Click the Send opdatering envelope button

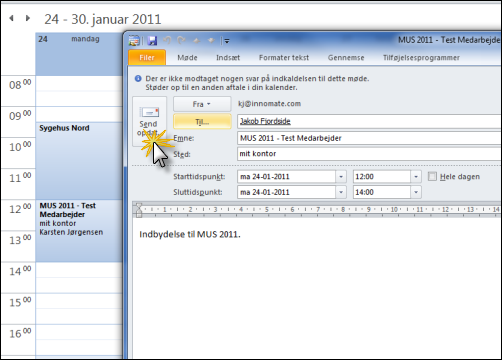point(149,122)
